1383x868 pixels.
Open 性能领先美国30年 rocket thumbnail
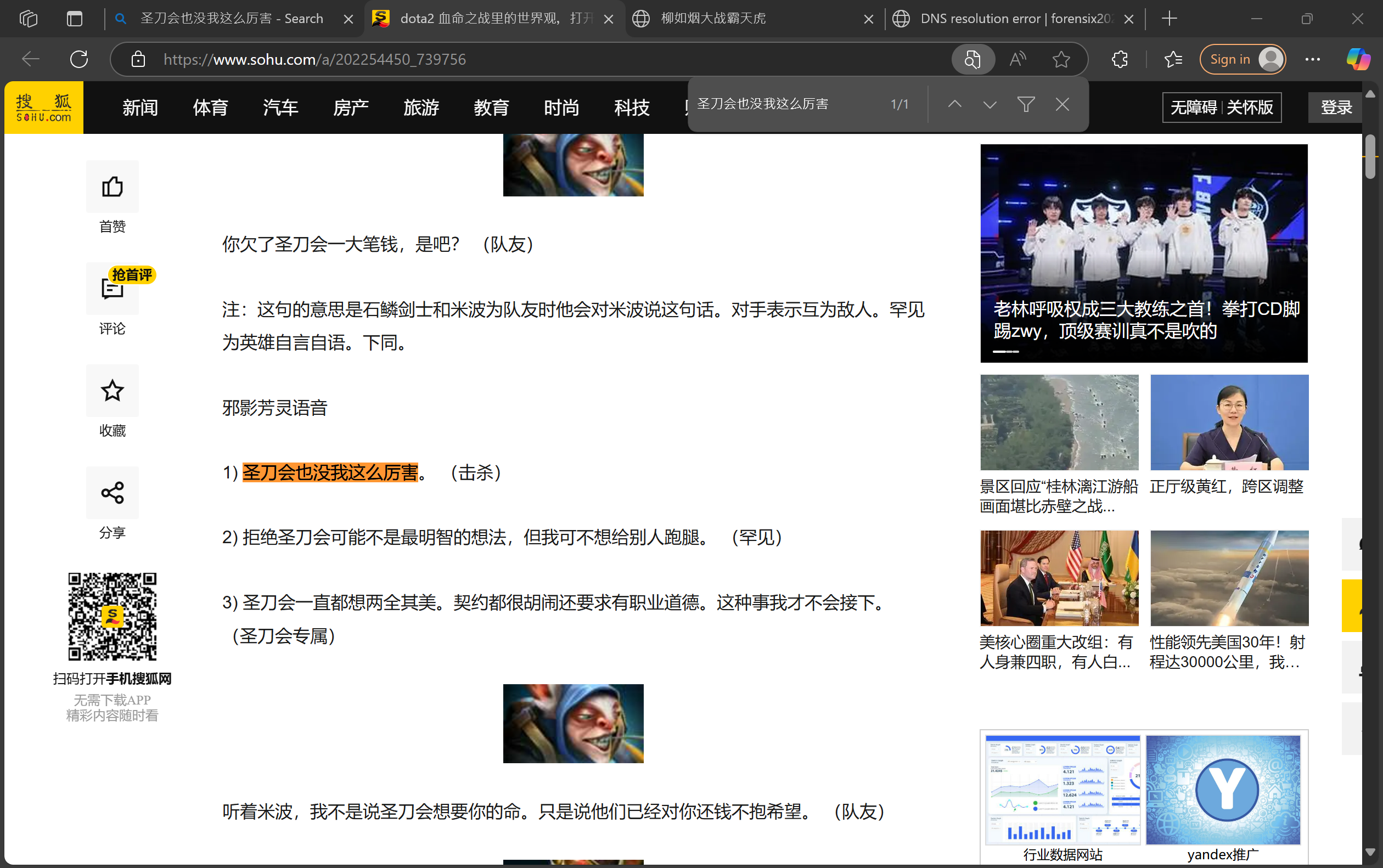click(x=1229, y=578)
